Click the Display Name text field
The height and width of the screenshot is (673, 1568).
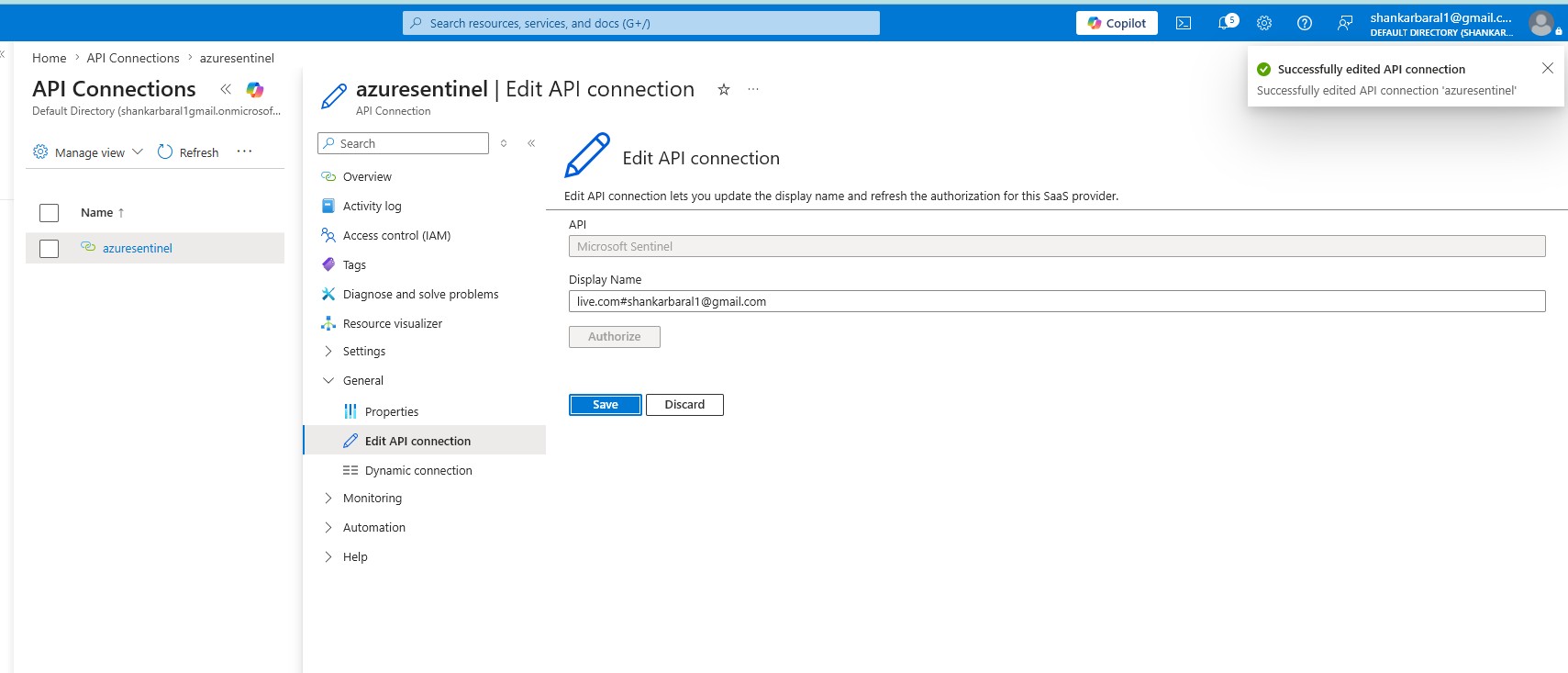tap(1057, 301)
